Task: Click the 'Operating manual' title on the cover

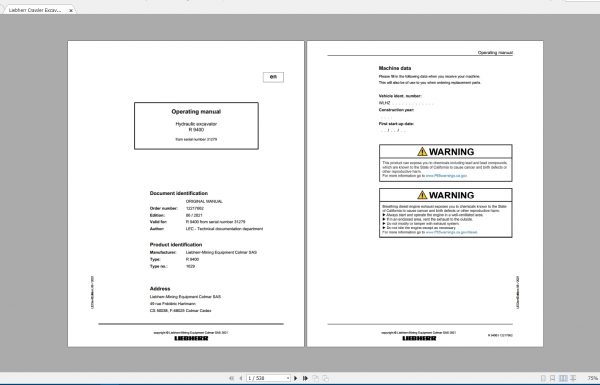Action: 196,112
